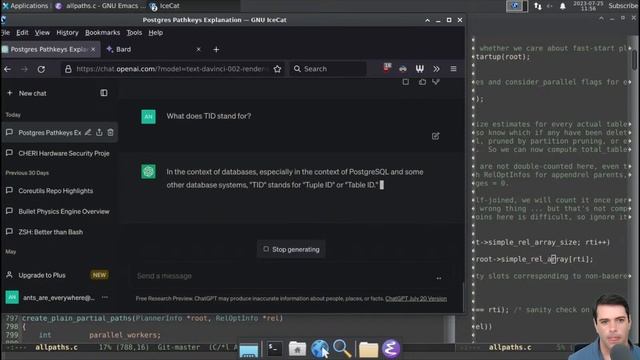Edit the TID question message
Image resolution: width=640 pixels, height=360 pixels.
click(x=436, y=136)
